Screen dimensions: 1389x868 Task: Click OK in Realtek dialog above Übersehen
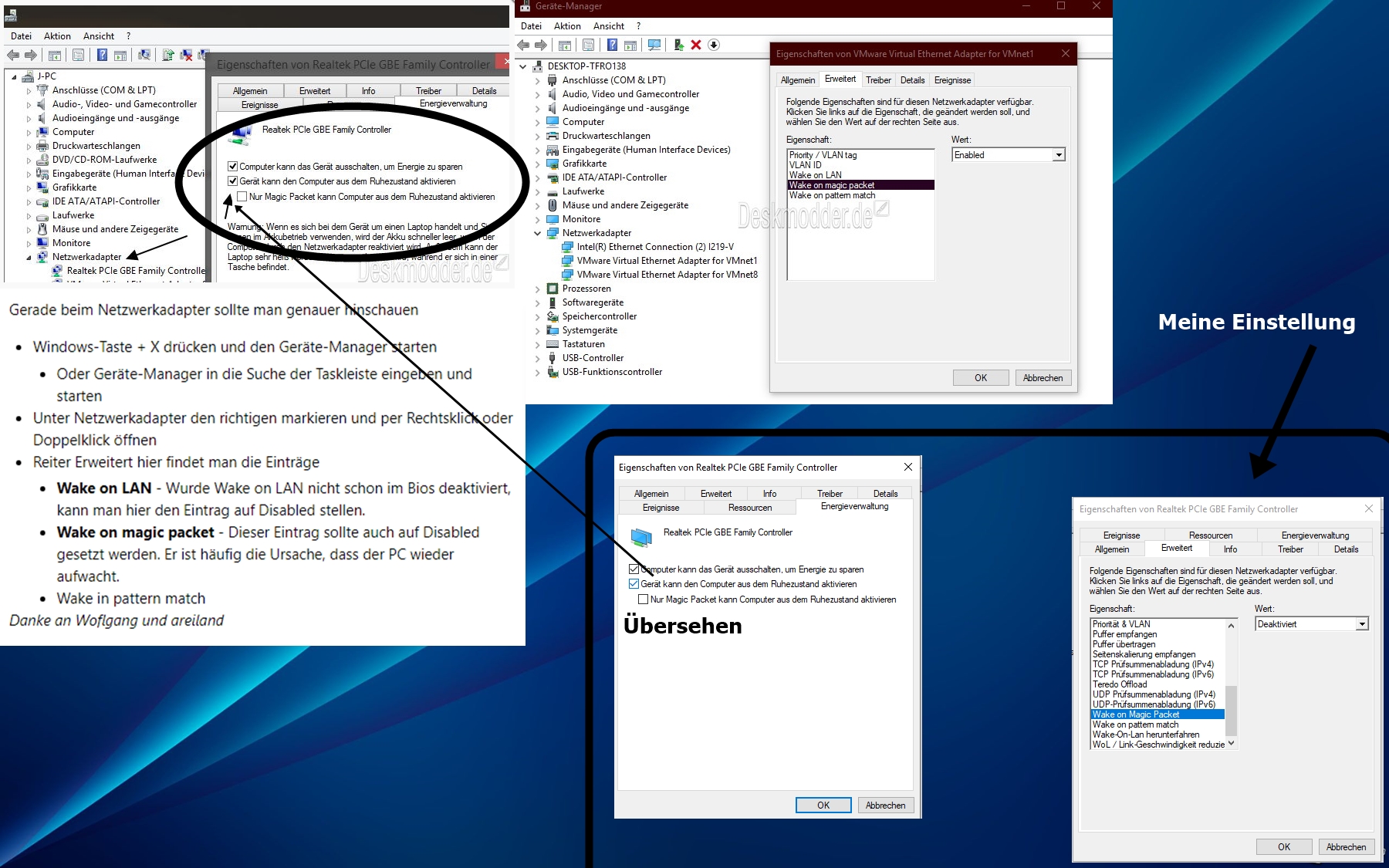coord(823,806)
